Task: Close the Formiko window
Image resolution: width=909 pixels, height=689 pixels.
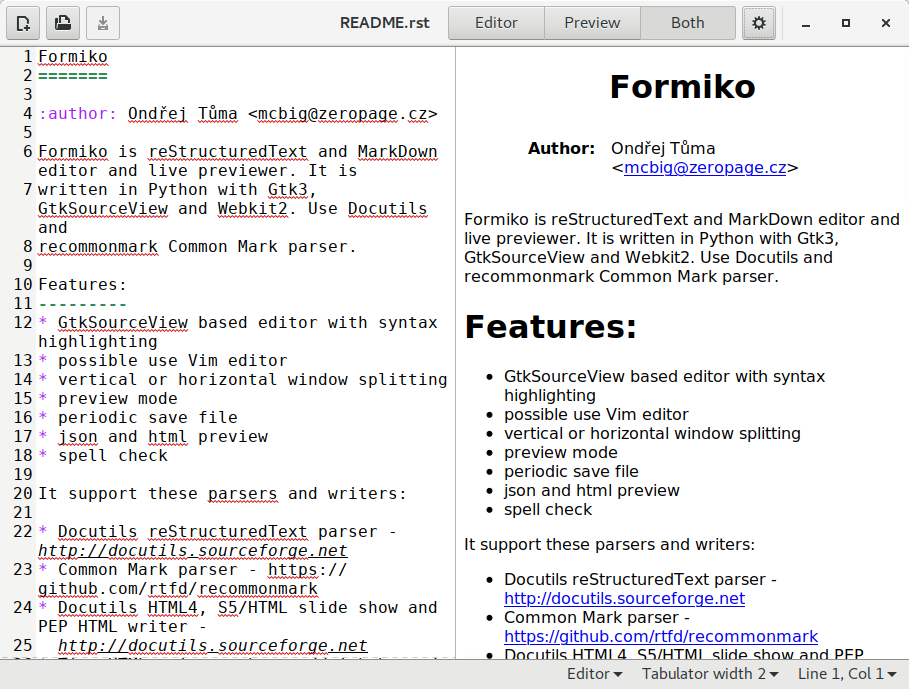Action: (x=886, y=23)
